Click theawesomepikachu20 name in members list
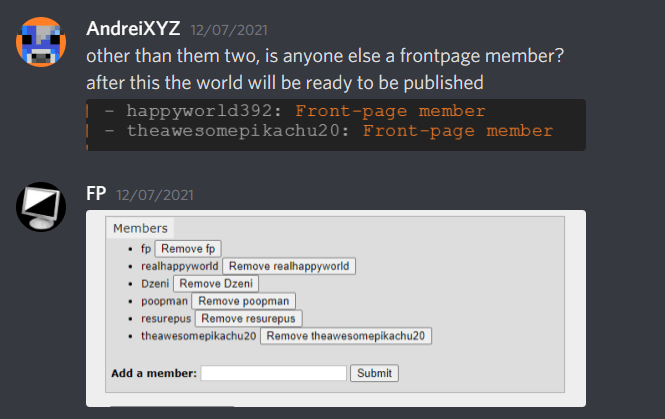This screenshot has width=665, height=419. click(198, 336)
